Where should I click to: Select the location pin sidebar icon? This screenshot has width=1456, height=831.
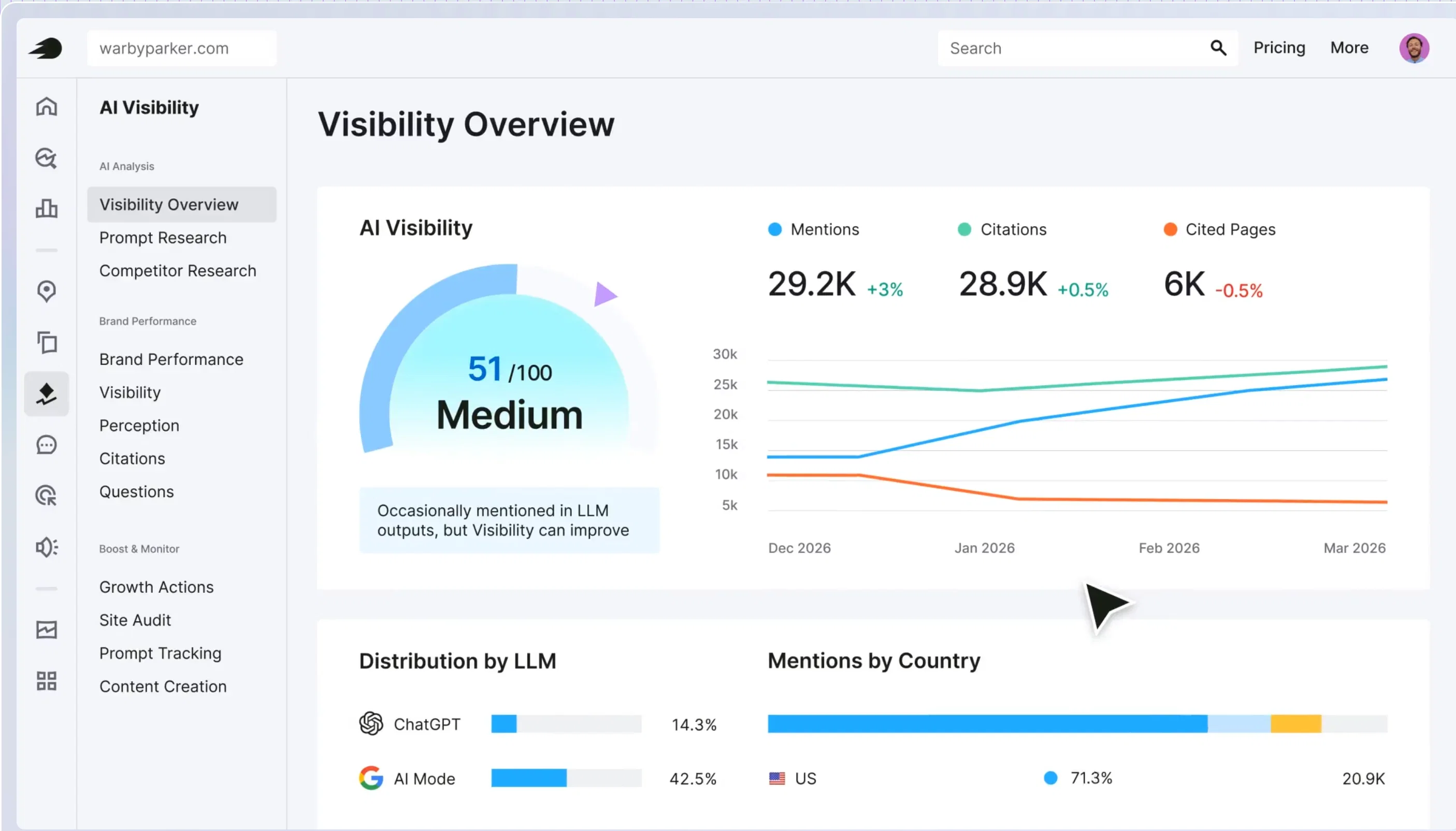tap(46, 291)
